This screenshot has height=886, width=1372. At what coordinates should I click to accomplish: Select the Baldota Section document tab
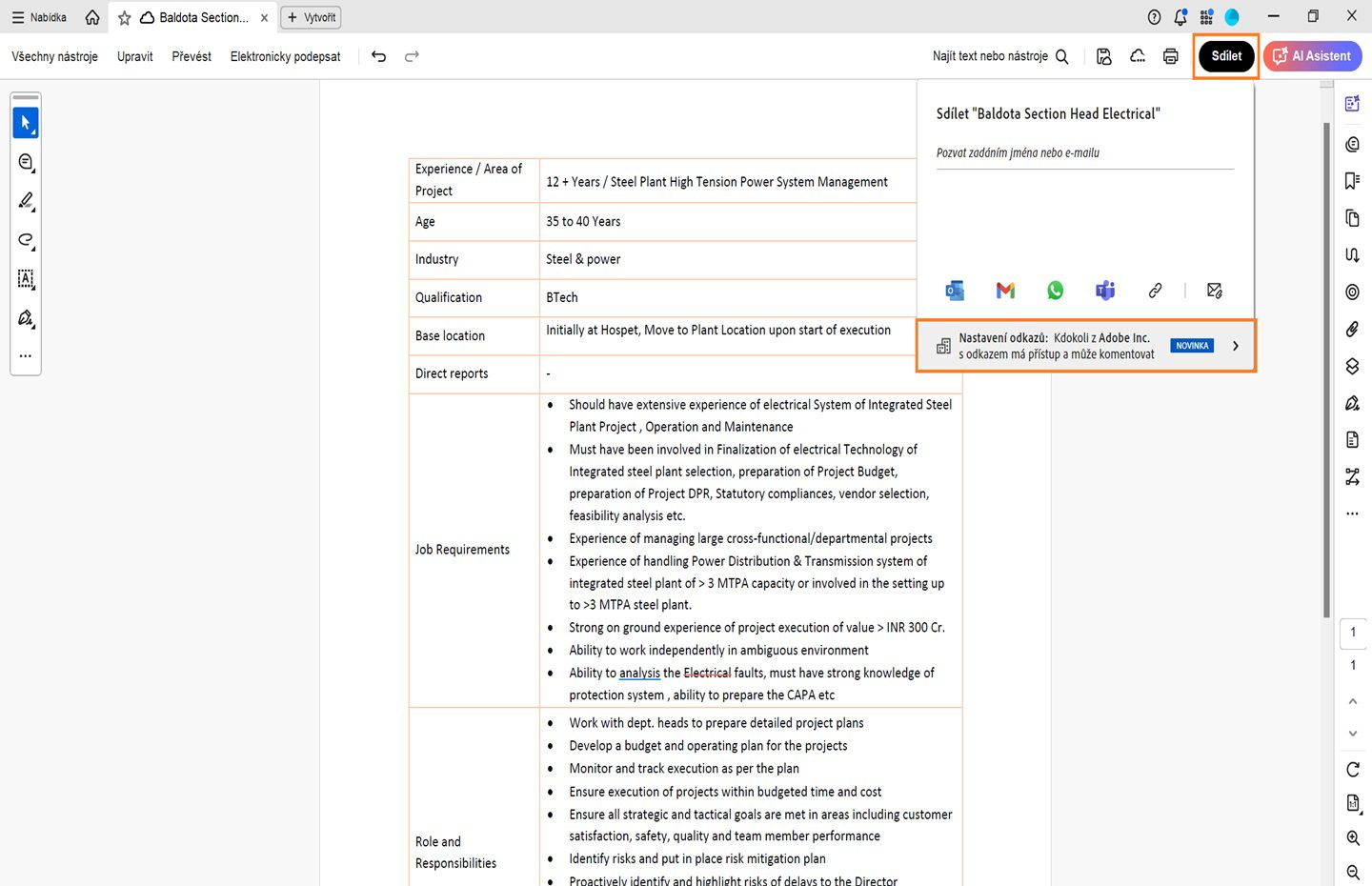(x=193, y=18)
